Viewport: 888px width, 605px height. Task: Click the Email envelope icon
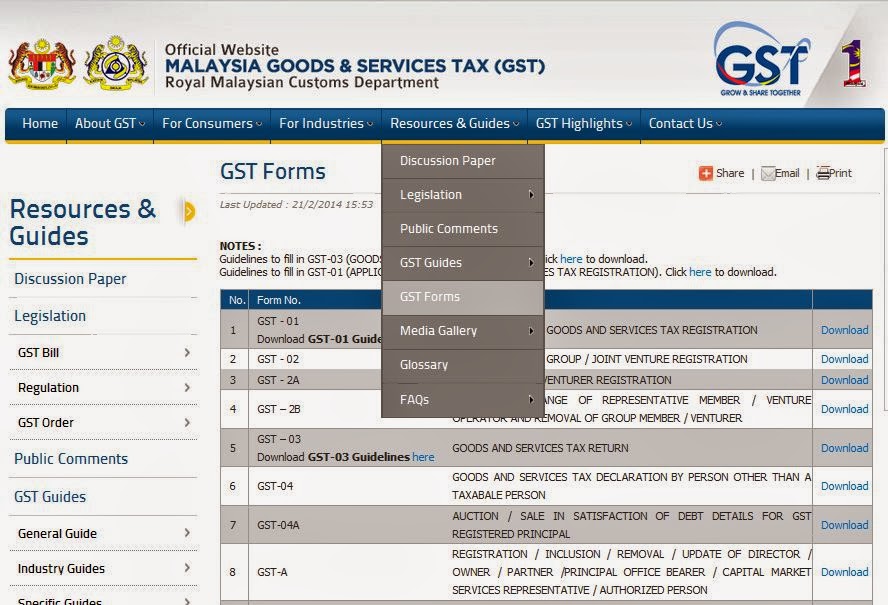click(x=768, y=173)
